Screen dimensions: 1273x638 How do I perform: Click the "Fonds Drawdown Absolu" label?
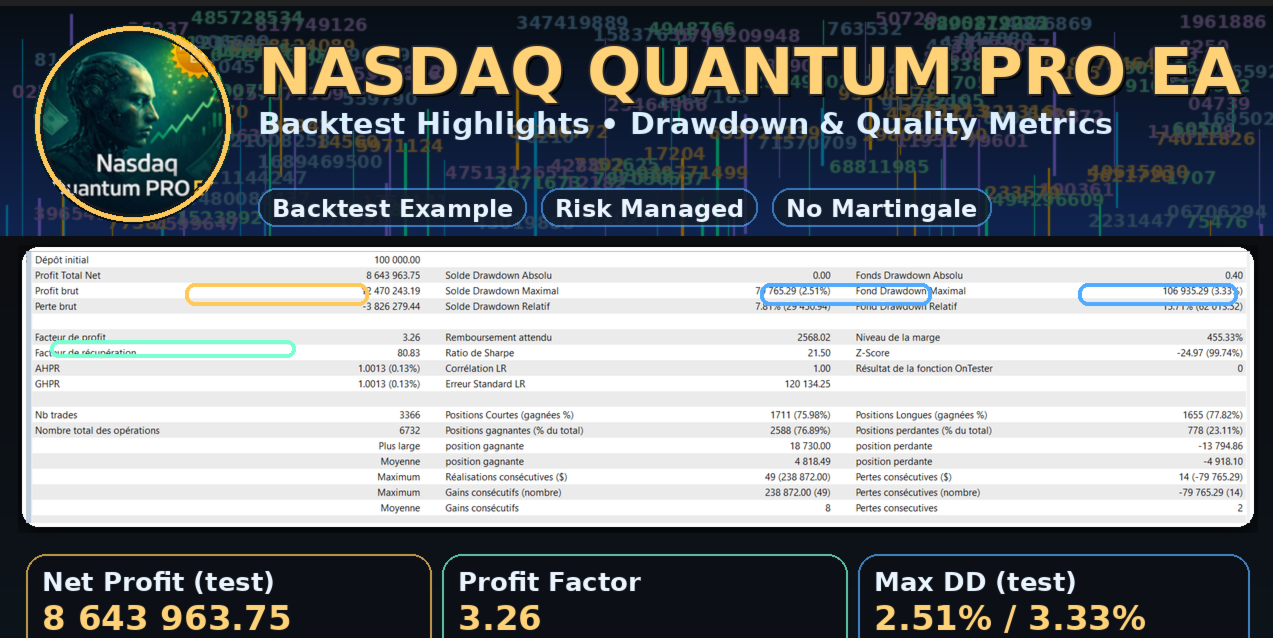click(x=909, y=275)
